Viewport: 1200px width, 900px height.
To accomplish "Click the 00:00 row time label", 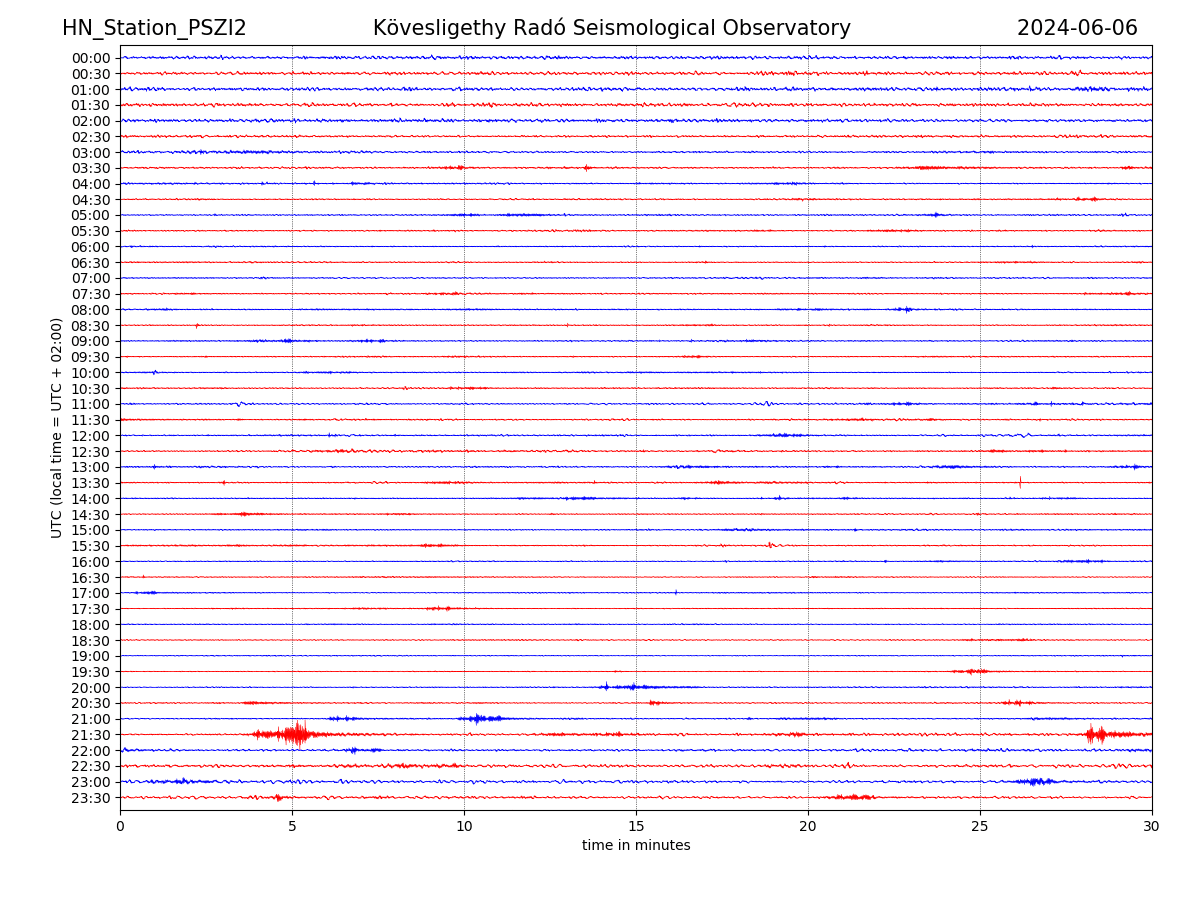I will tap(91, 58).
